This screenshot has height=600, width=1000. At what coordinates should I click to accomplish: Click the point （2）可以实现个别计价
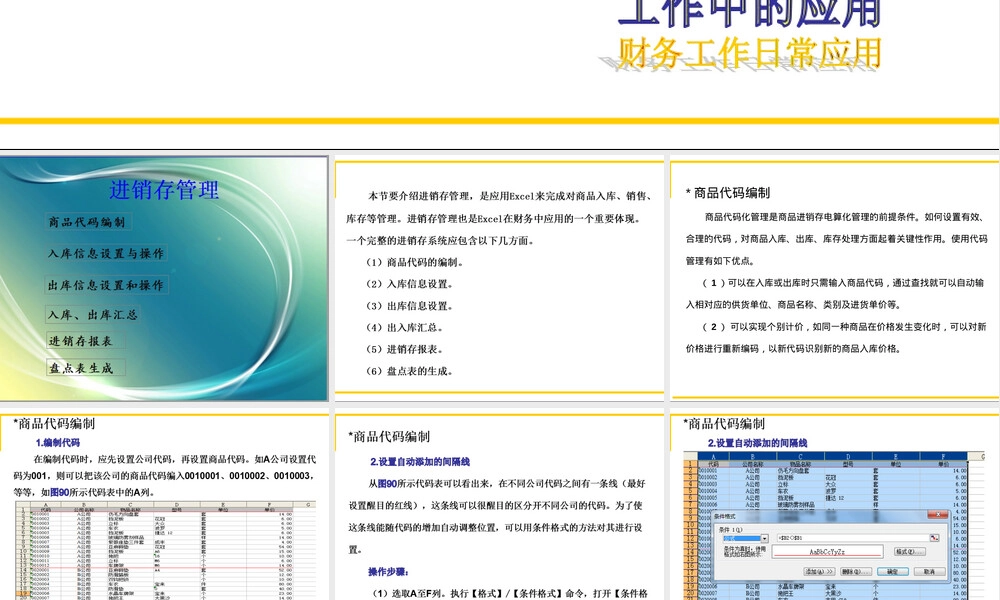click(836, 337)
